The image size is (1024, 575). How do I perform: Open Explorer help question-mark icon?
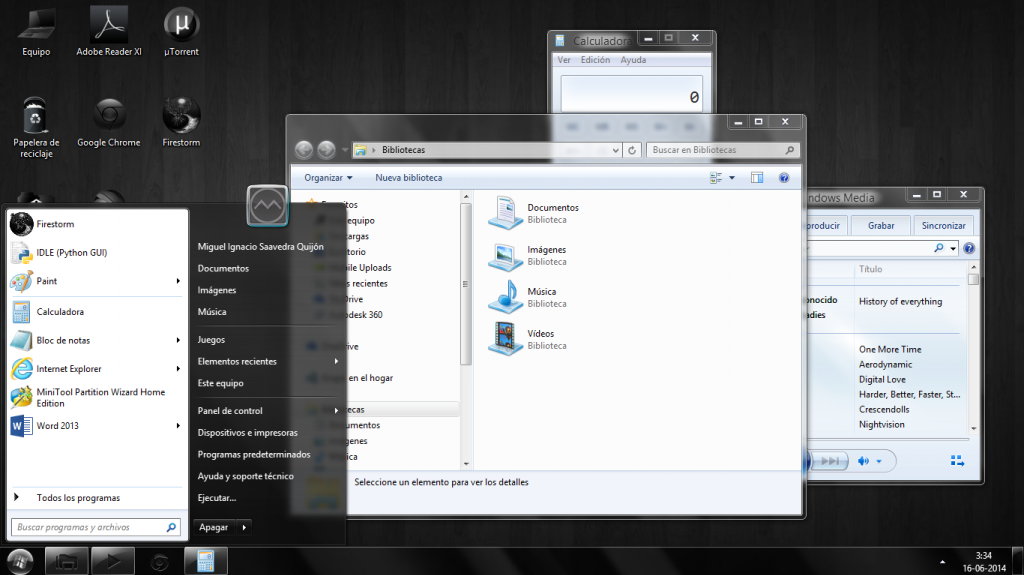pos(784,178)
